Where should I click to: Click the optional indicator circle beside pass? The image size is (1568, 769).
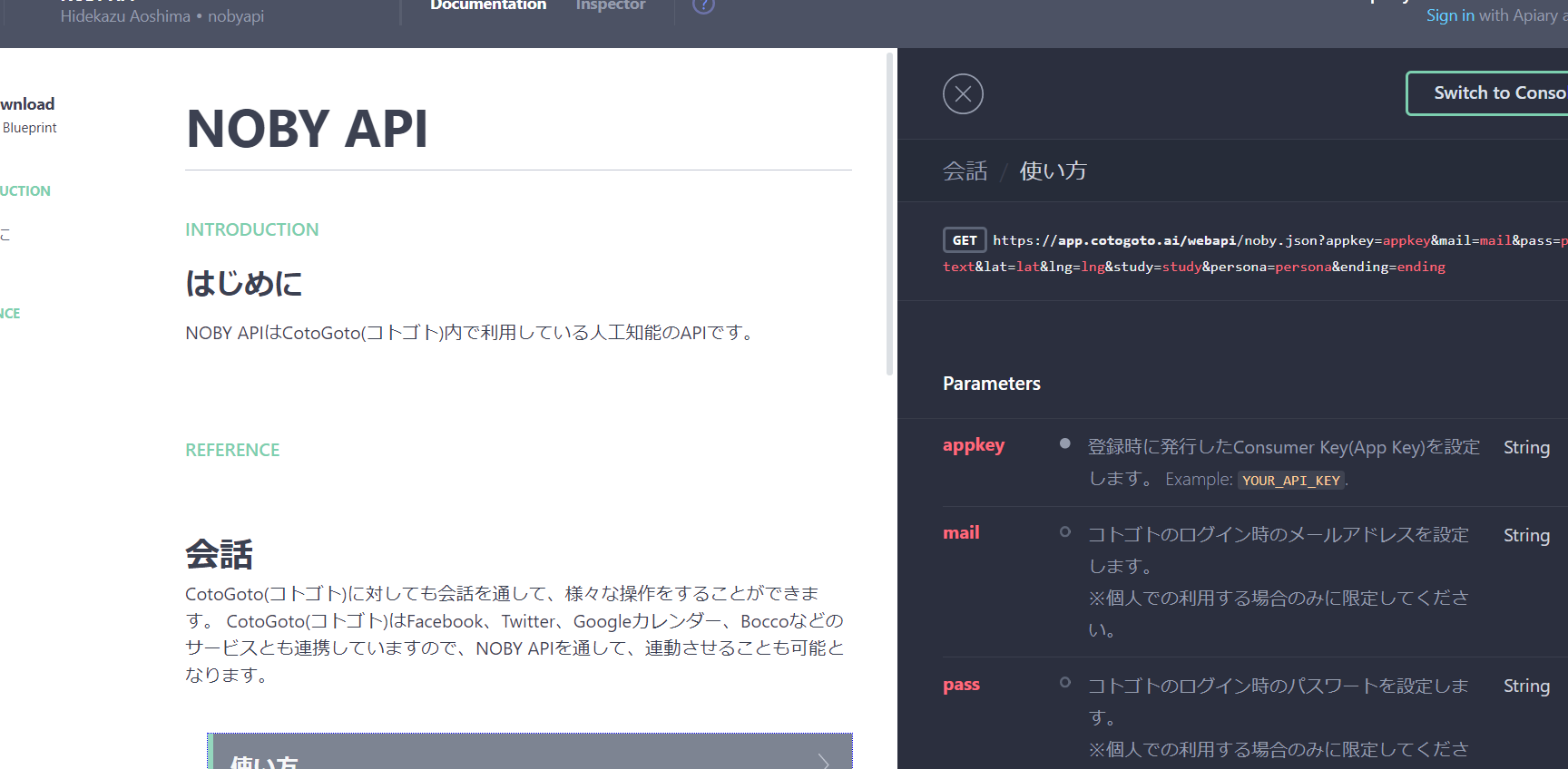[x=1065, y=682]
